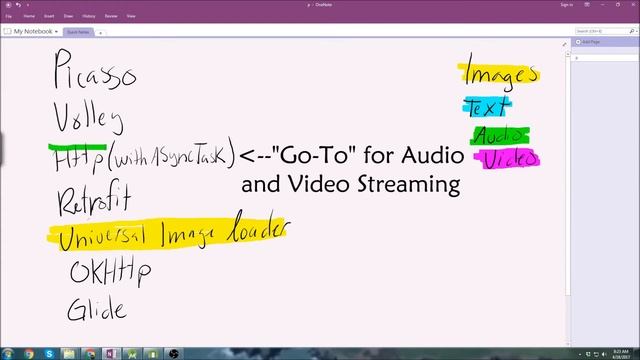Select the untitled page in the page list

point(605,58)
